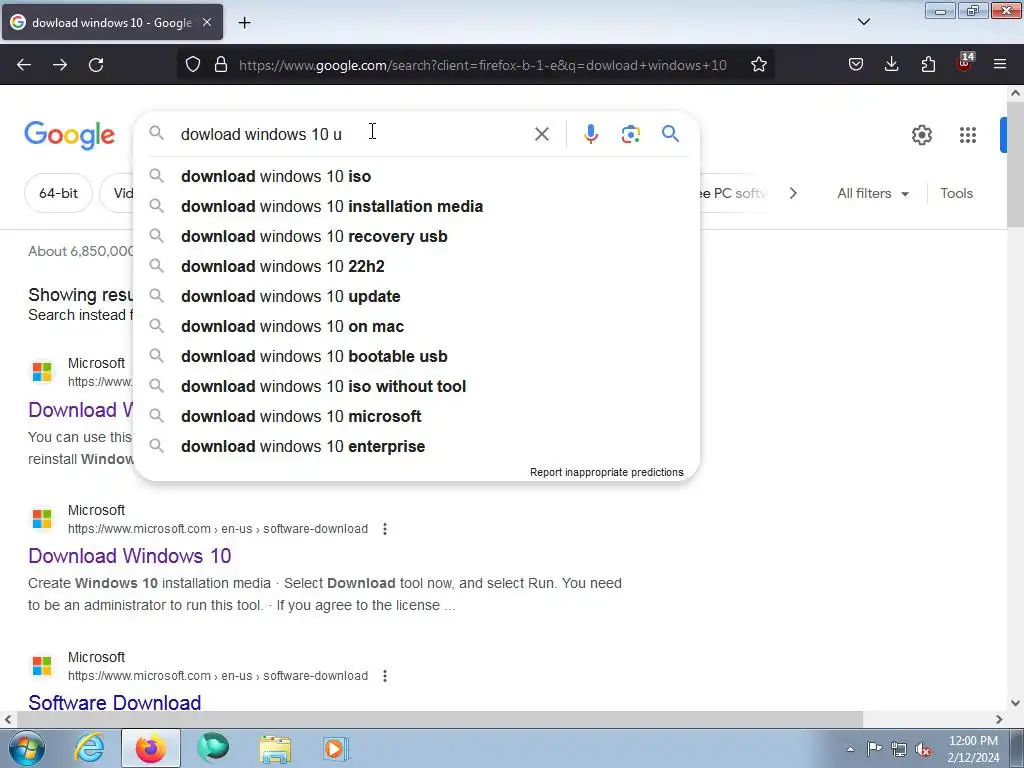Choose suggestion download windows 10 bootable usb

click(416, 357)
